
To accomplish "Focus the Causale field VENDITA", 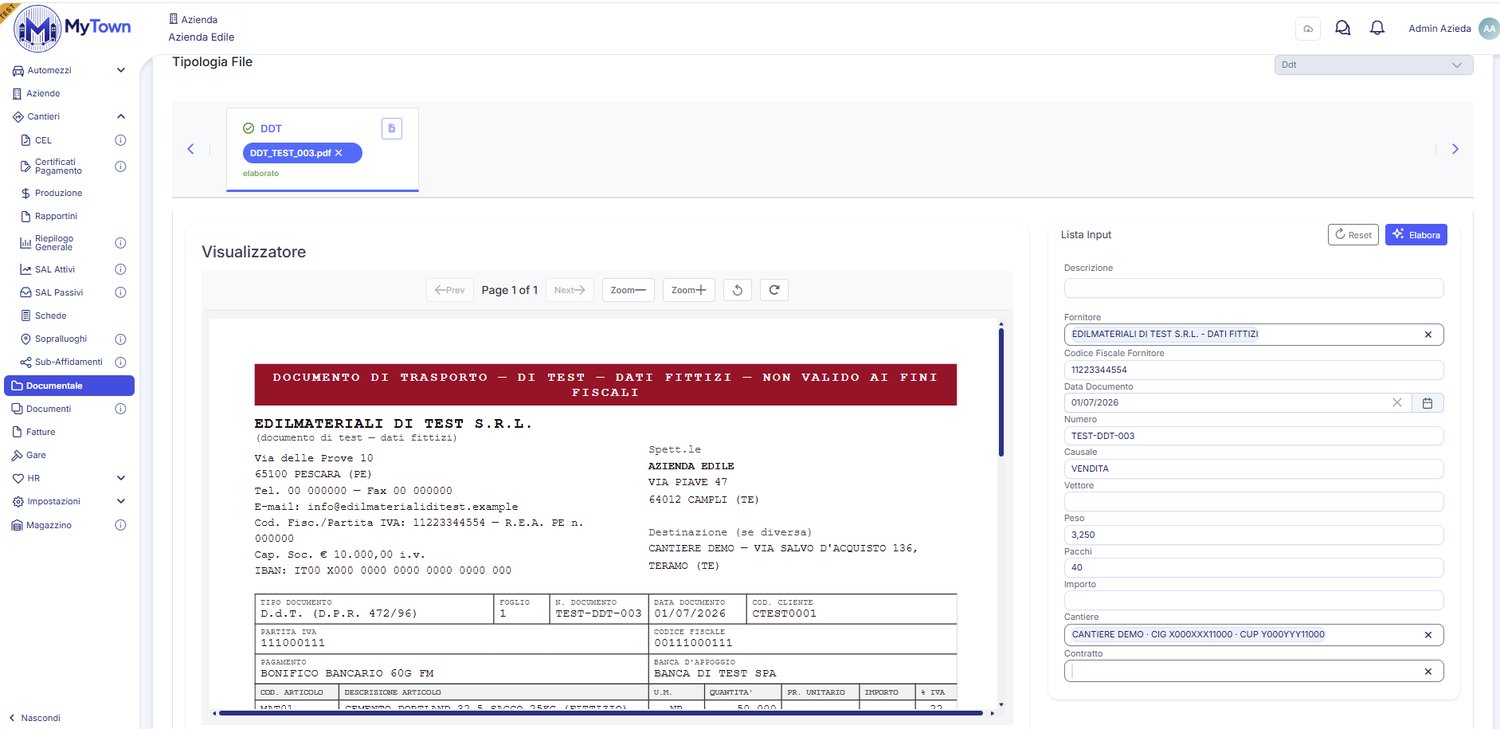I will (1254, 468).
